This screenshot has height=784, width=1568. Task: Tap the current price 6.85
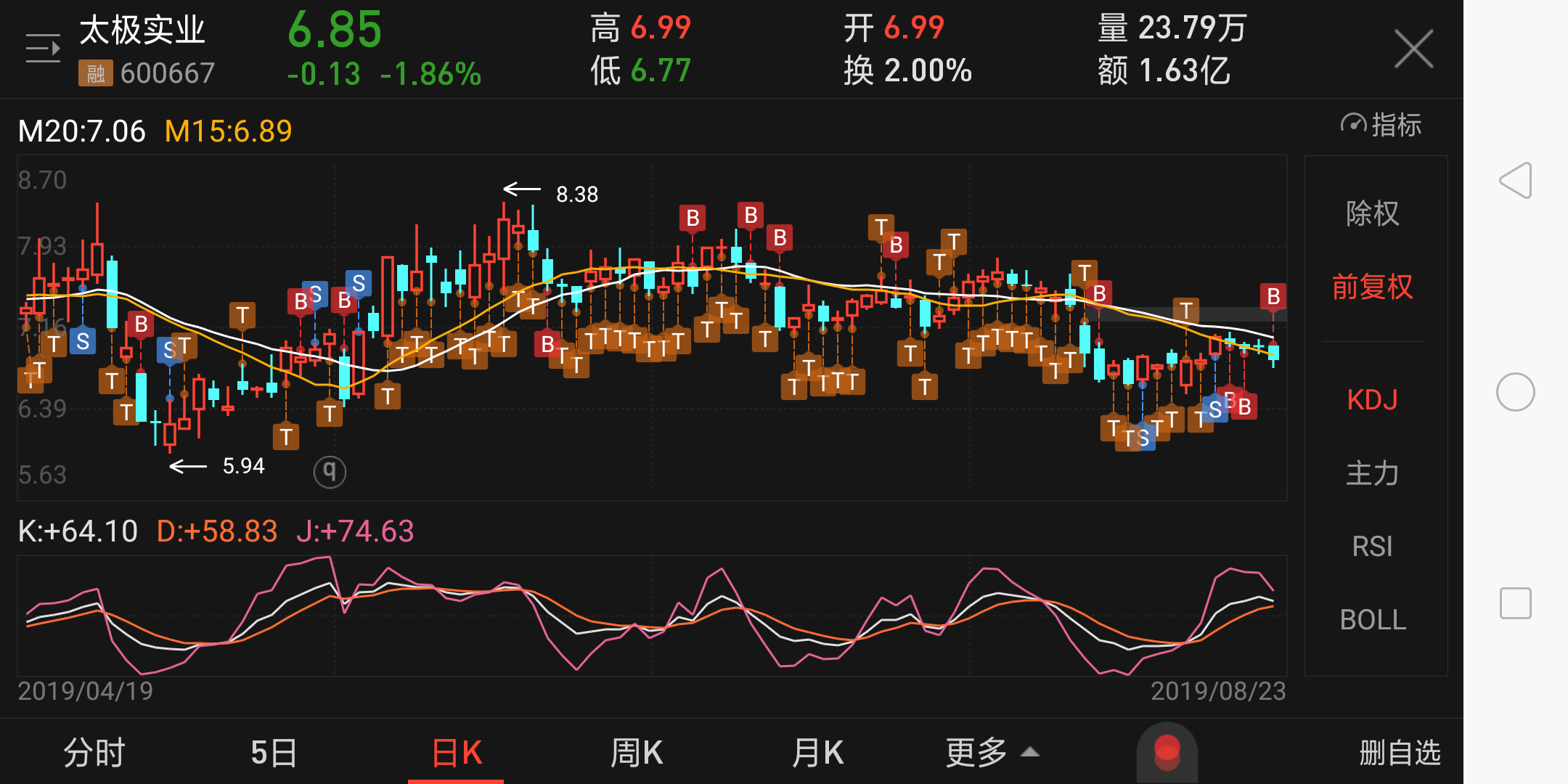click(335, 30)
